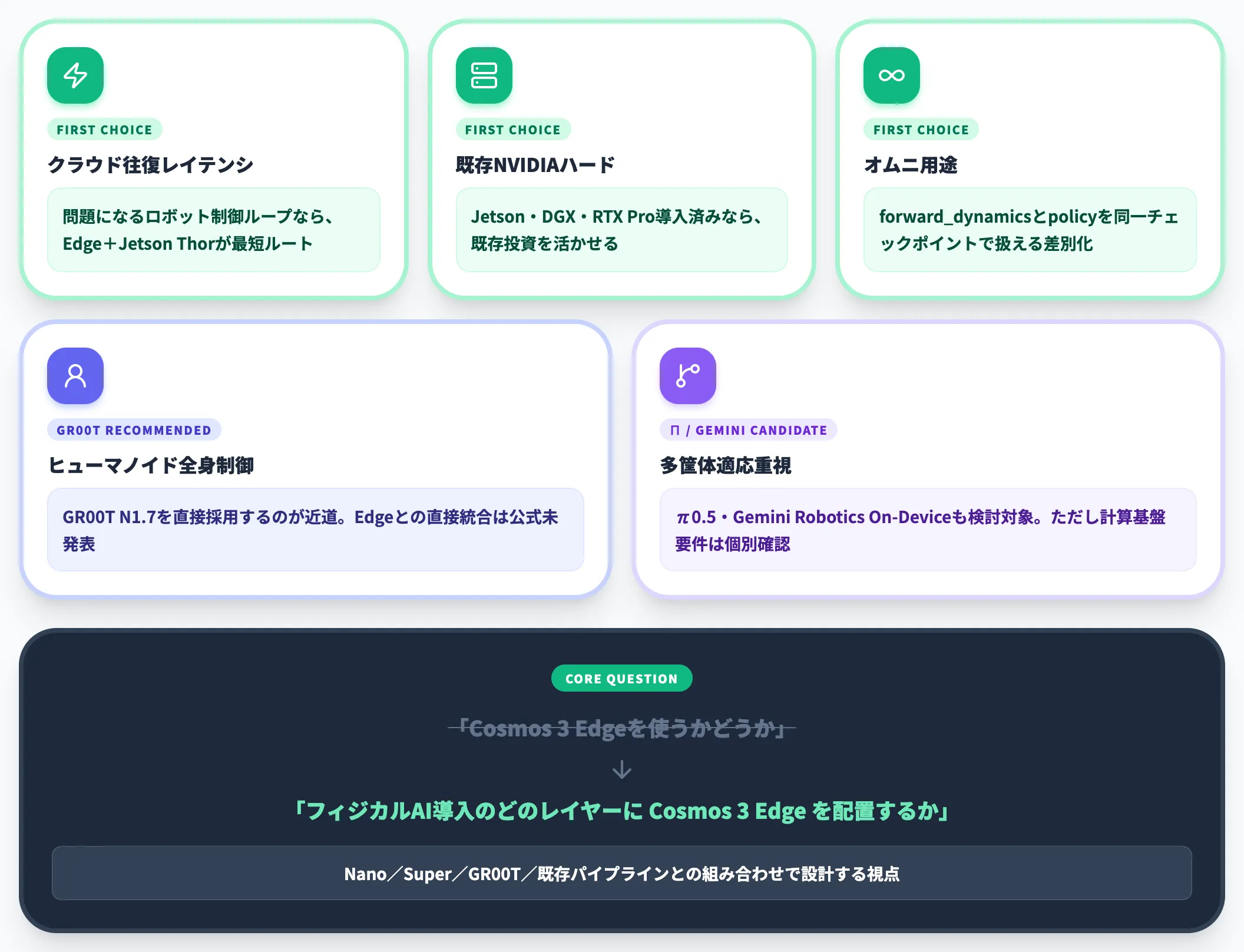1244x952 pixels.
Task: Select the クラウド往復レイテンシ heading
Action: pos(150,165)
